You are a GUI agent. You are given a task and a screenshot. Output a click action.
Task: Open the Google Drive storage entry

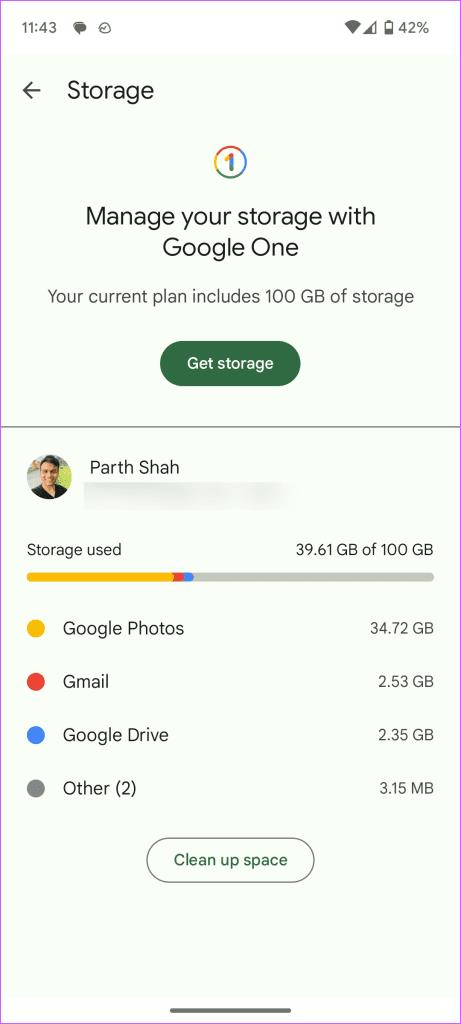point(230,735)
